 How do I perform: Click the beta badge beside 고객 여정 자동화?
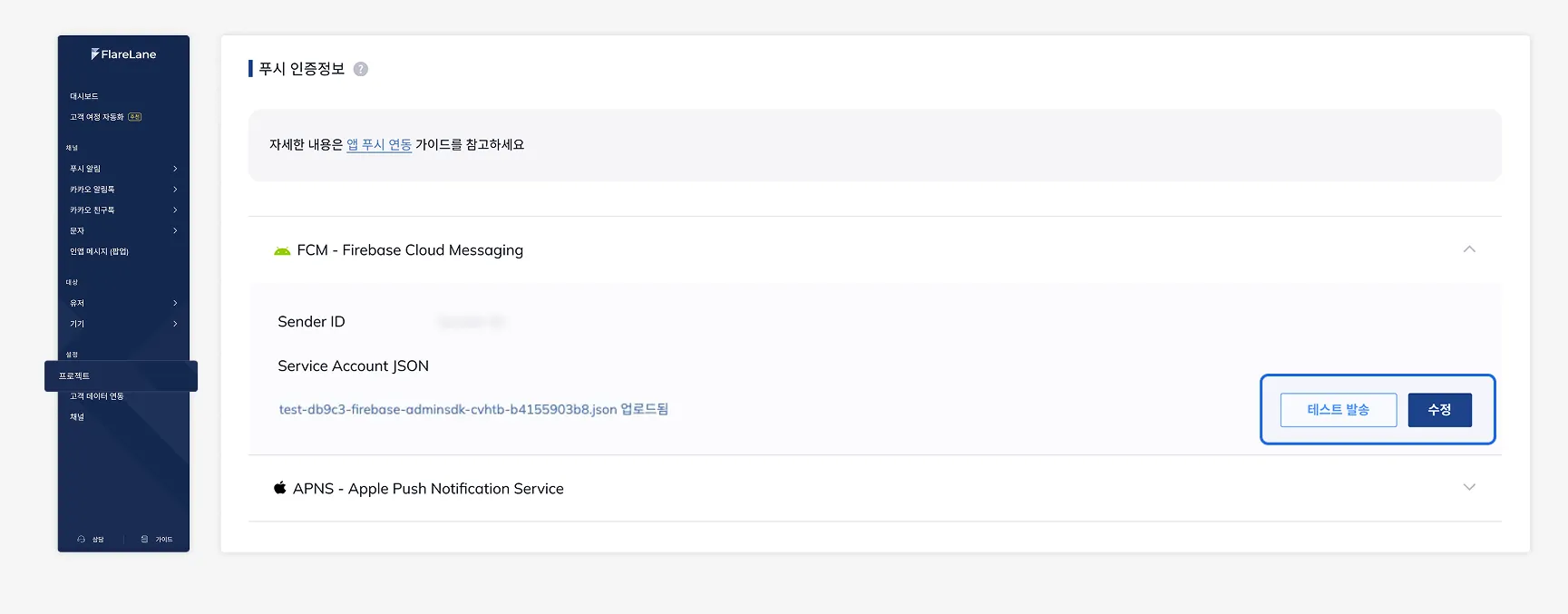(135, 117)
